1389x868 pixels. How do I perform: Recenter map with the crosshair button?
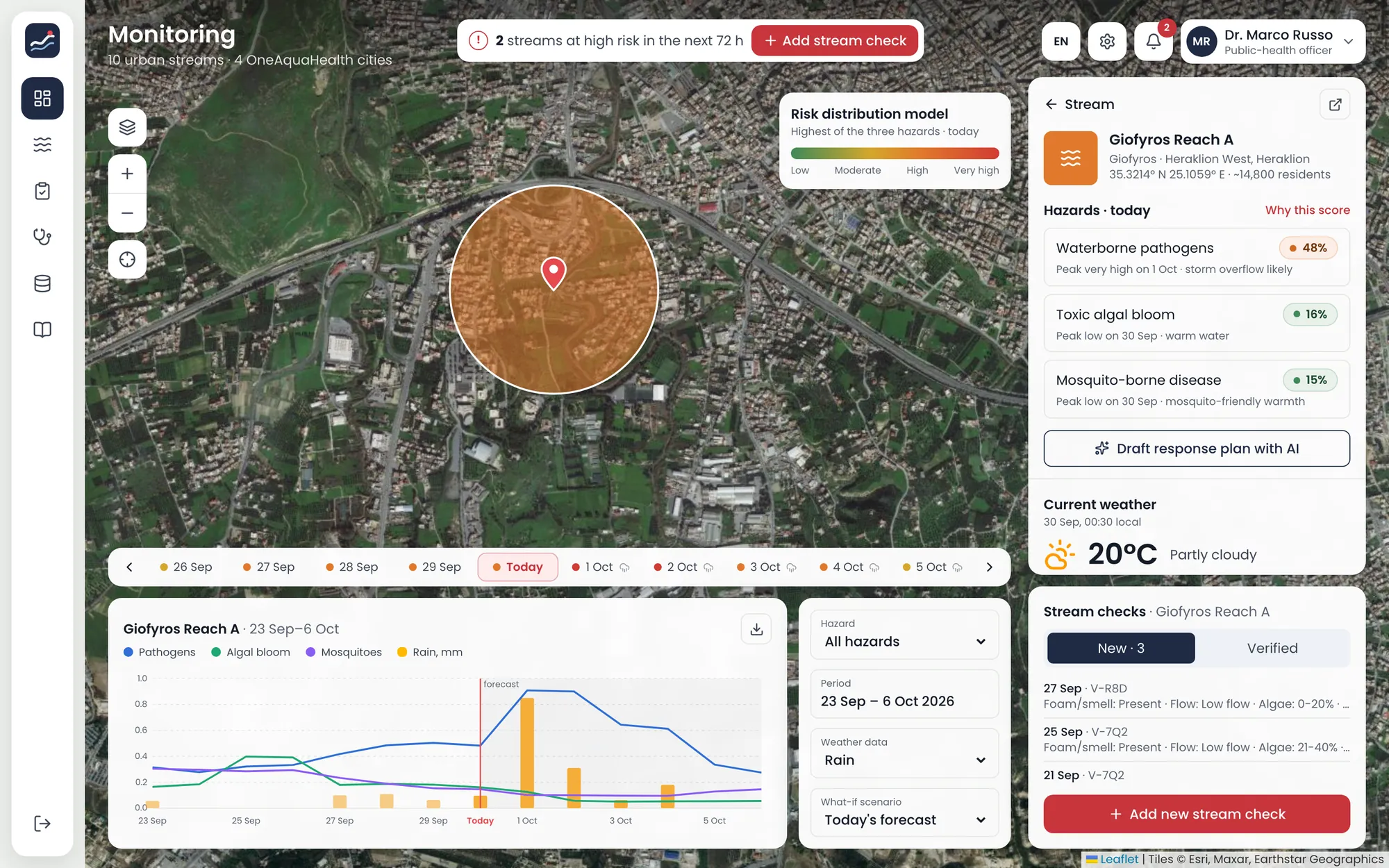click(127, 260)
